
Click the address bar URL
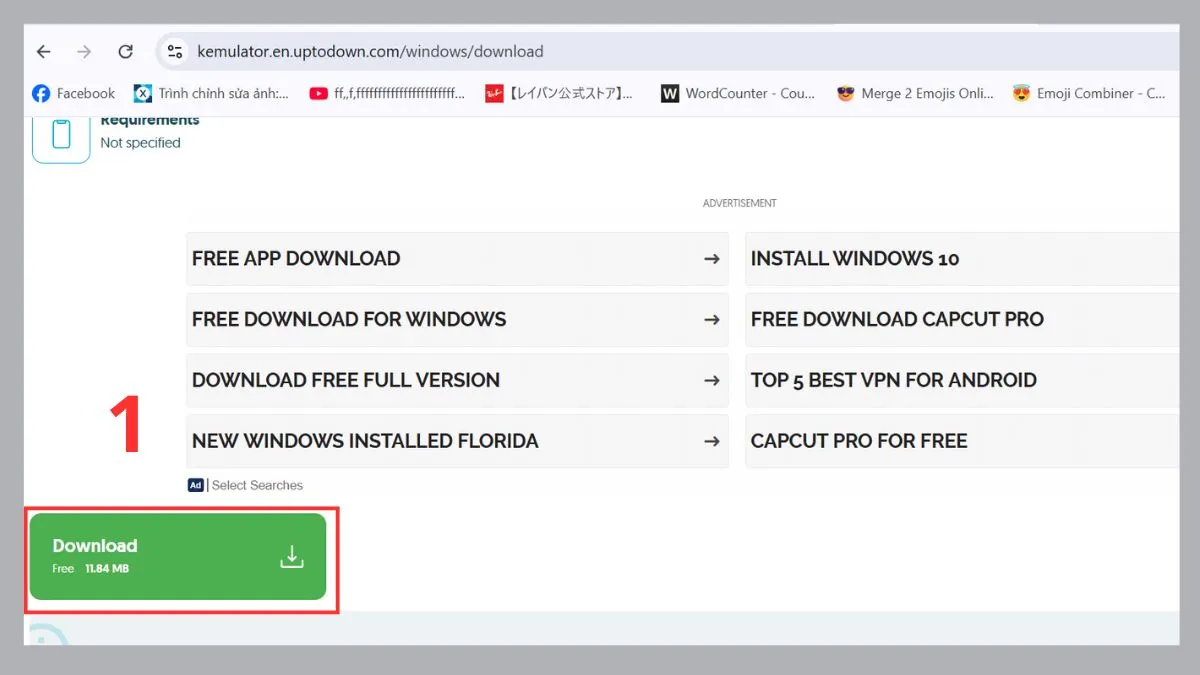370,52
